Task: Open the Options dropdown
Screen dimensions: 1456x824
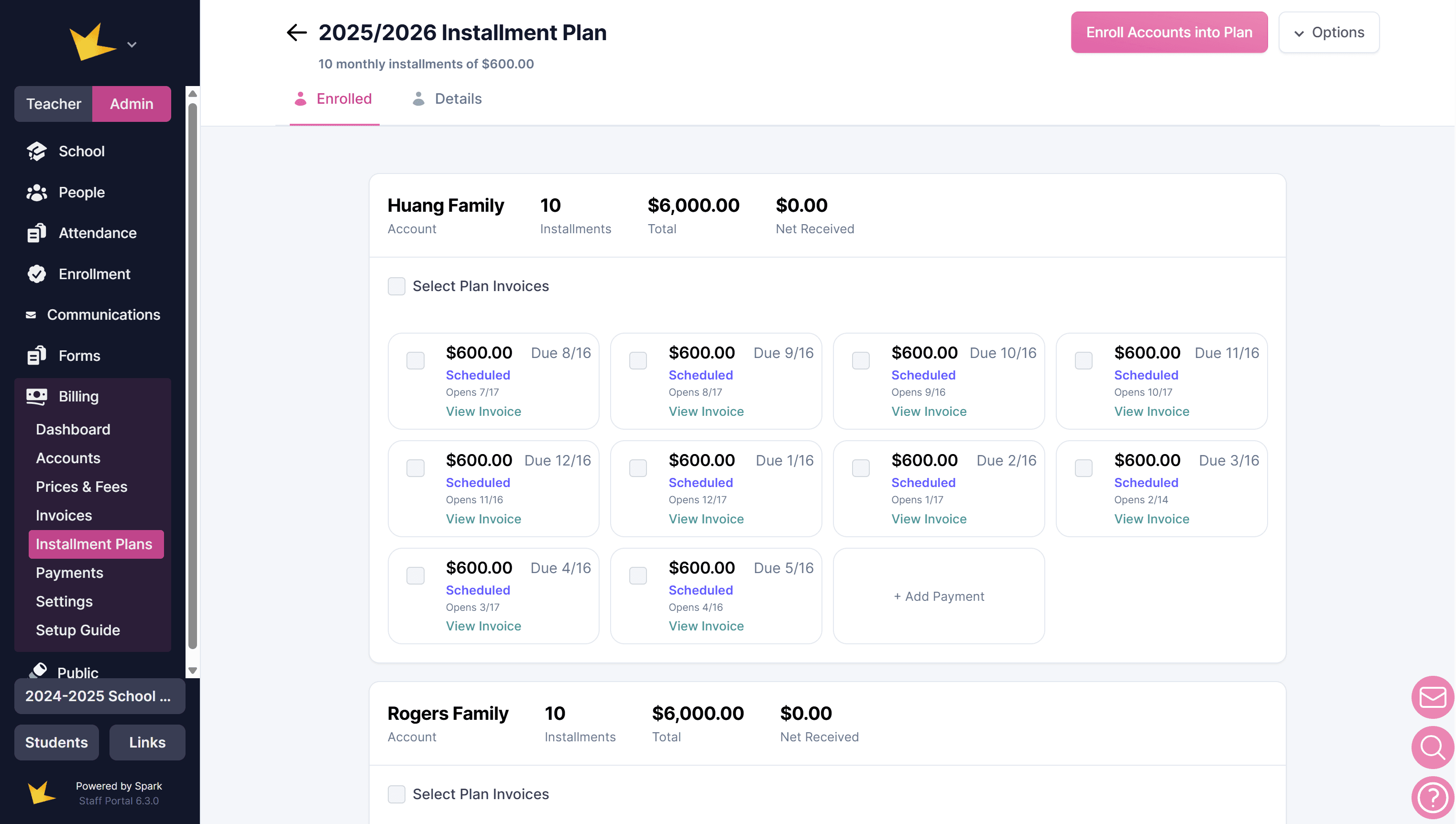Action: [1329, 33]
